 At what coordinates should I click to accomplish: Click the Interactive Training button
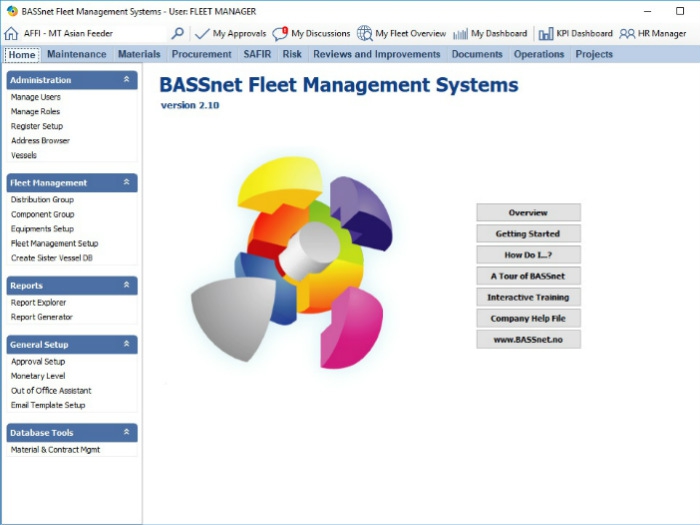click(529, 297)
